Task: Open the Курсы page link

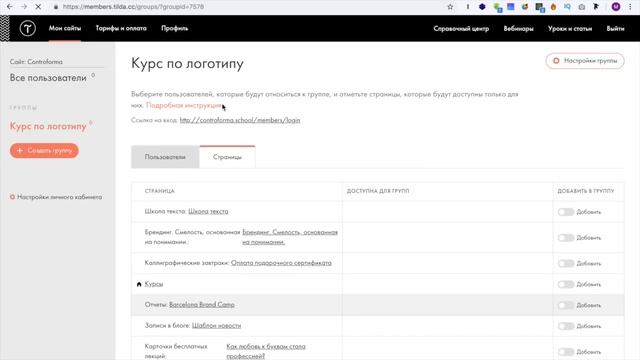Action: [154, 284]
